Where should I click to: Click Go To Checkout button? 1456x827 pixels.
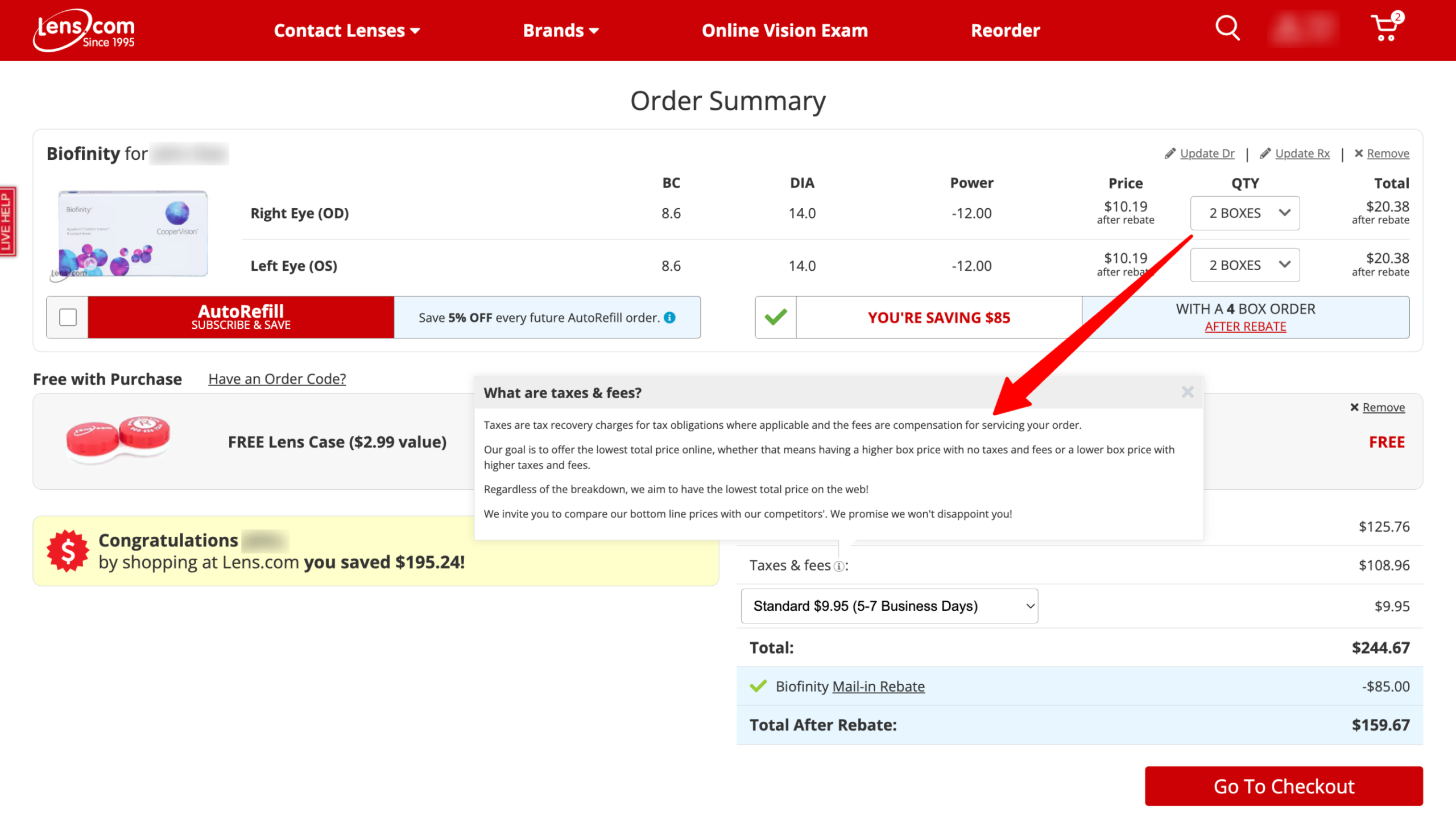(1283, 786)
